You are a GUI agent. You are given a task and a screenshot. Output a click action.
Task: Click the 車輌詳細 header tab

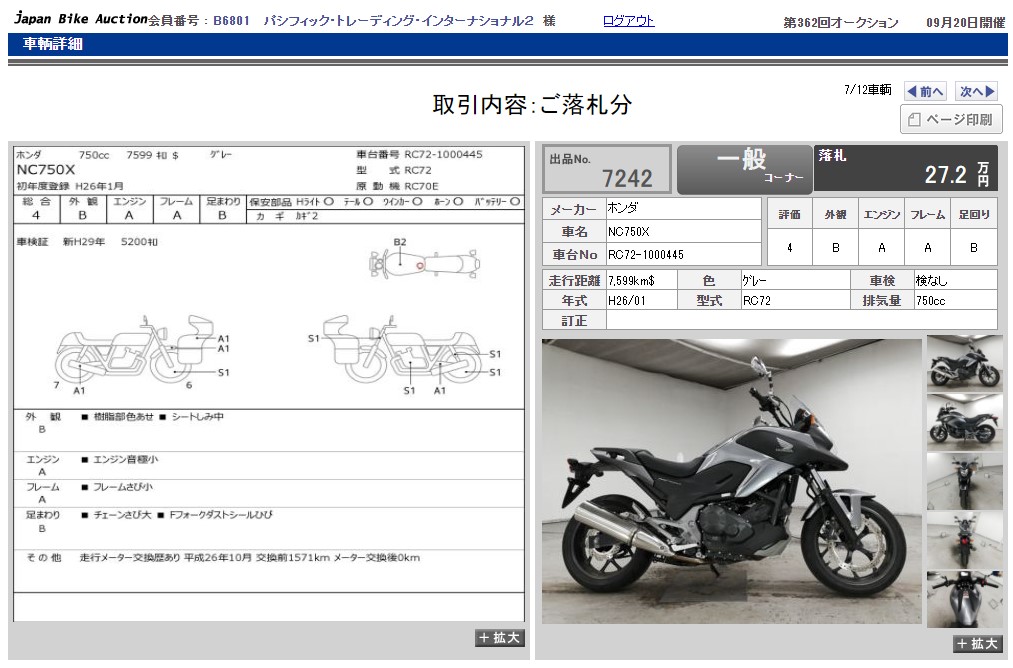click(53, 44)
